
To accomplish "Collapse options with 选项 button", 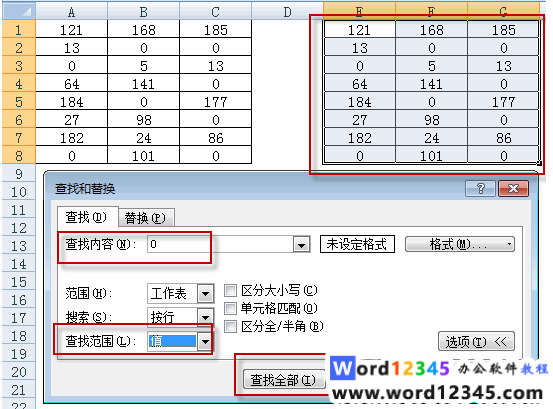I will pos(476,341).
